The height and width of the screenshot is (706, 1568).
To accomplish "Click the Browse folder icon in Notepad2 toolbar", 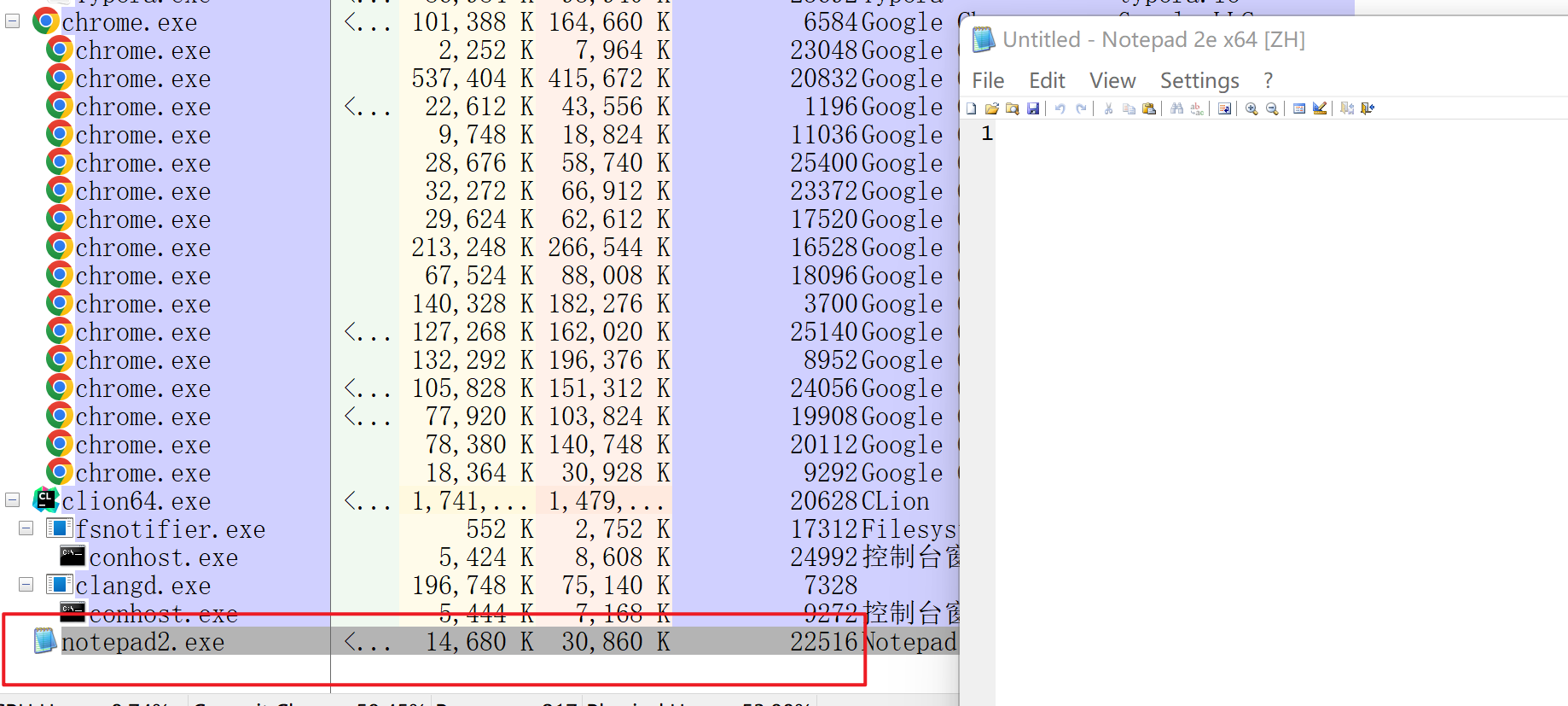I will tap(1013, 108).
